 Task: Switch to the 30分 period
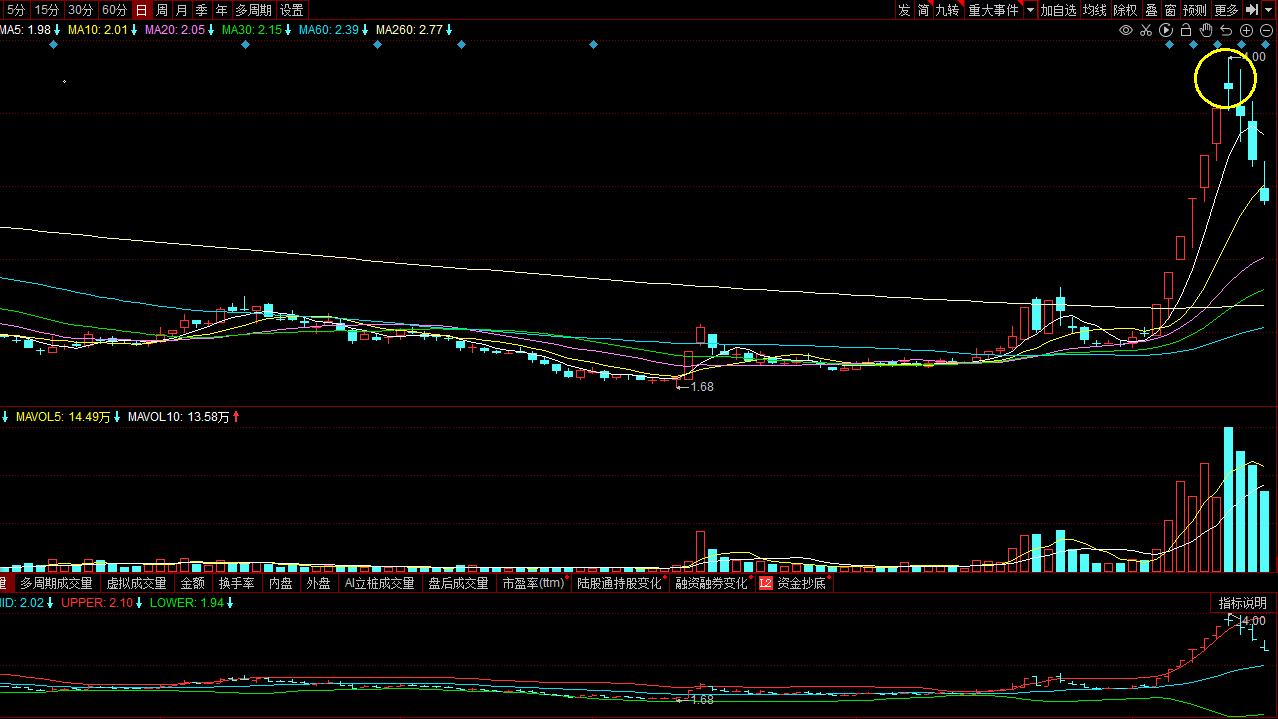(81, 10)
